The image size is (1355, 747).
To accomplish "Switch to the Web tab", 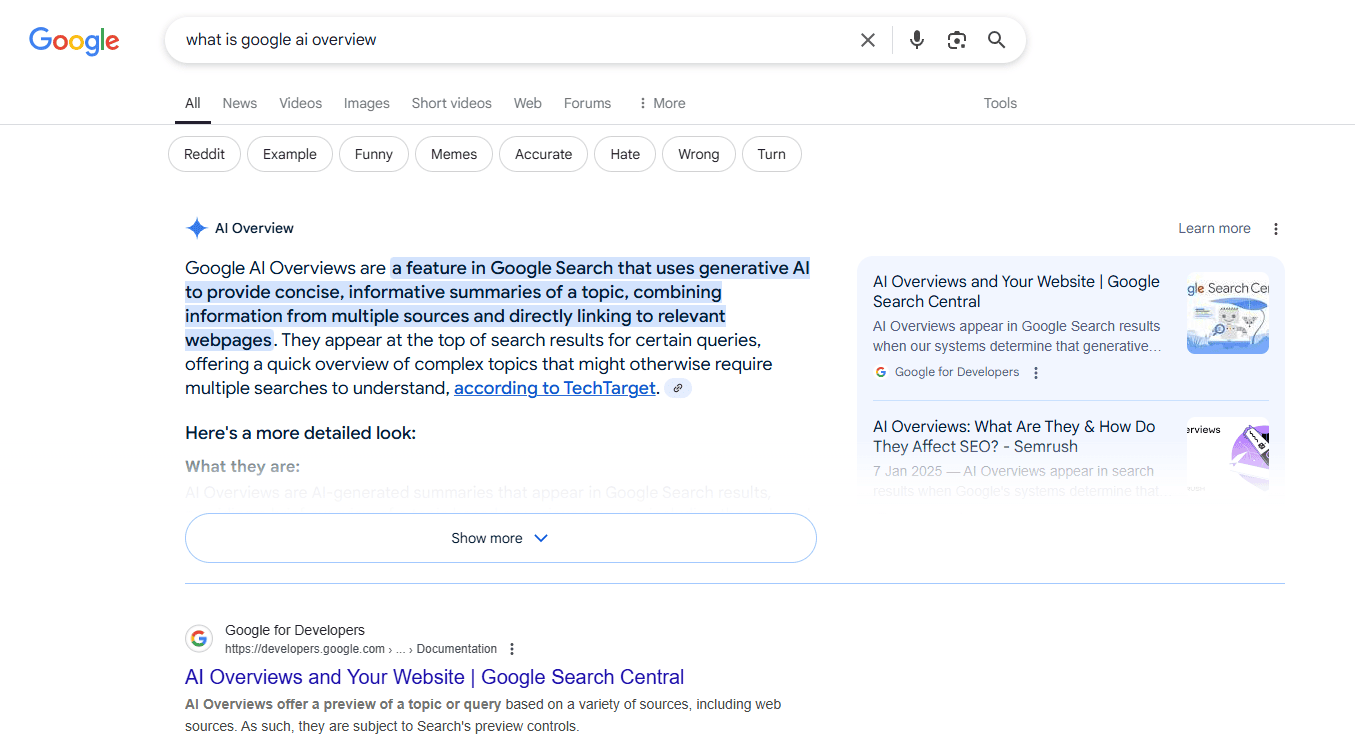I will pos(528,103).
